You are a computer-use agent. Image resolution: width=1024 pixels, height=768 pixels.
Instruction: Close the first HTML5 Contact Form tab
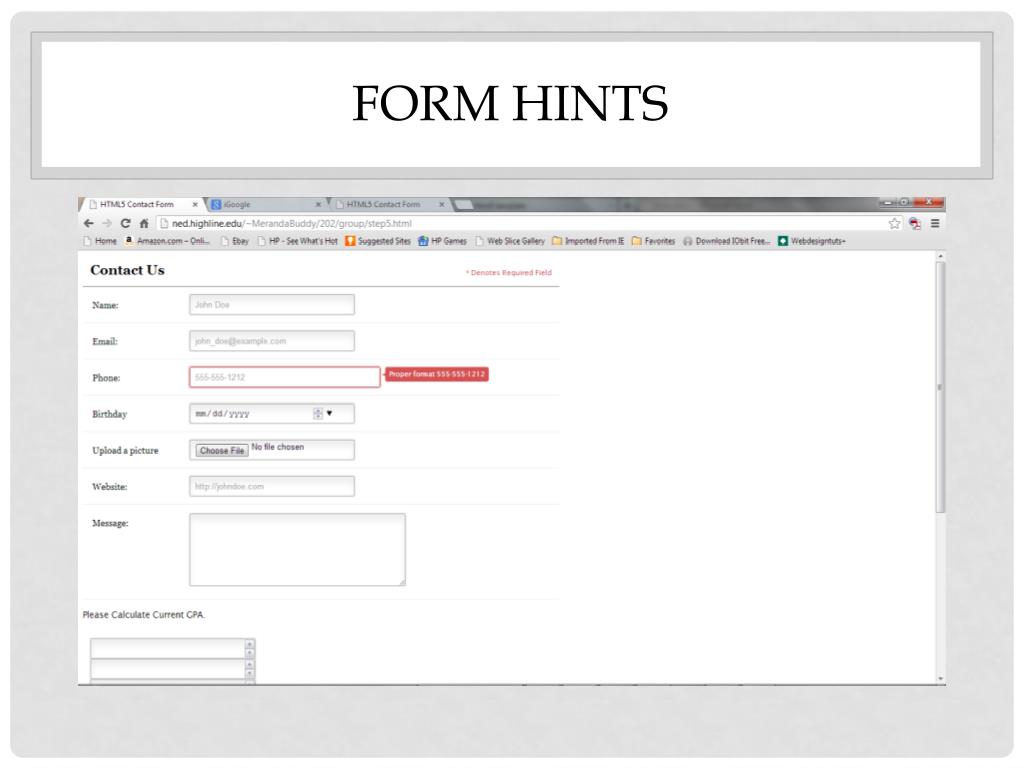point(195,204)
